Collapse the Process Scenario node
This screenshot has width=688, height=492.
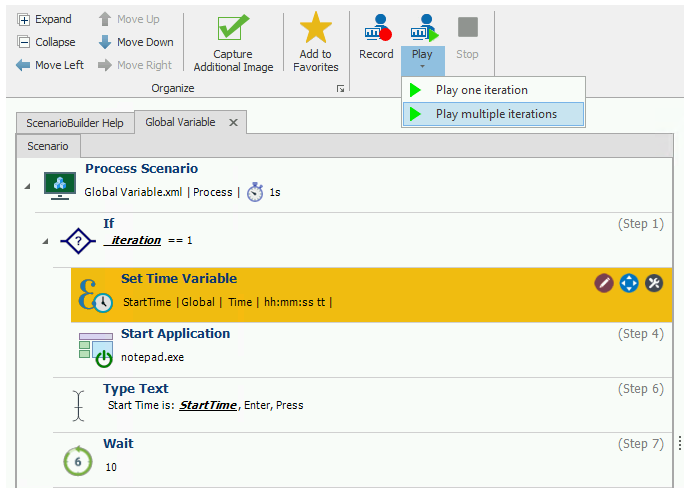(x=27, y=186)
